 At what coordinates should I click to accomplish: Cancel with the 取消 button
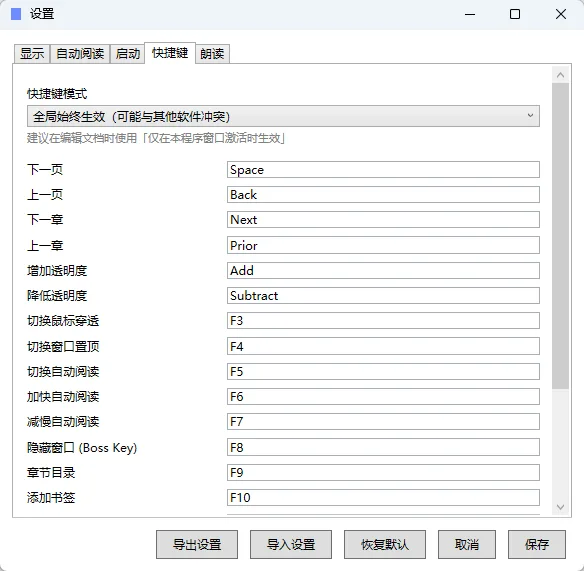click(x=467, y=545)
